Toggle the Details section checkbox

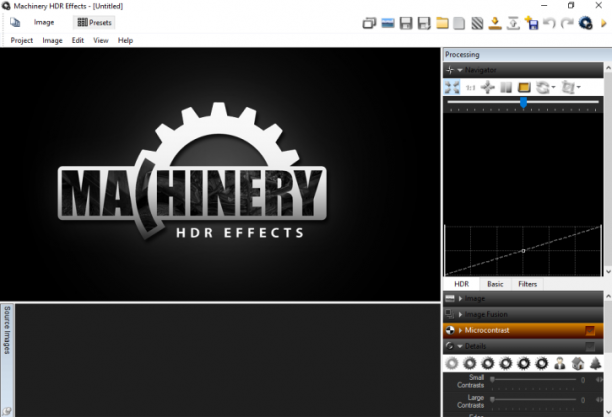pyautogui.click(x=590, y=346)
